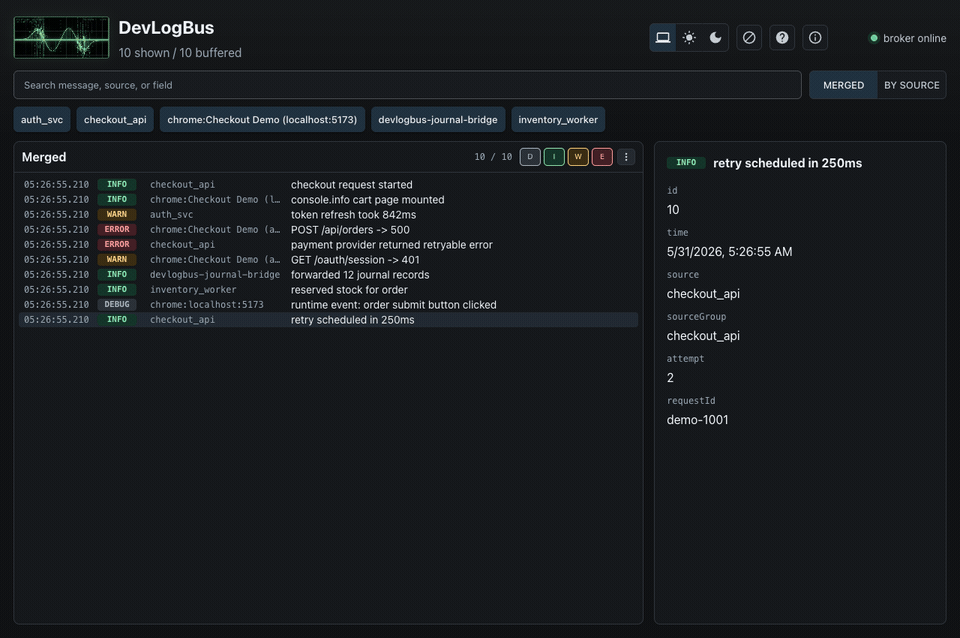Viewport: 960px width, 638px height.
Task: Click the broker online status indicator
Action: [x=908, y=38]
